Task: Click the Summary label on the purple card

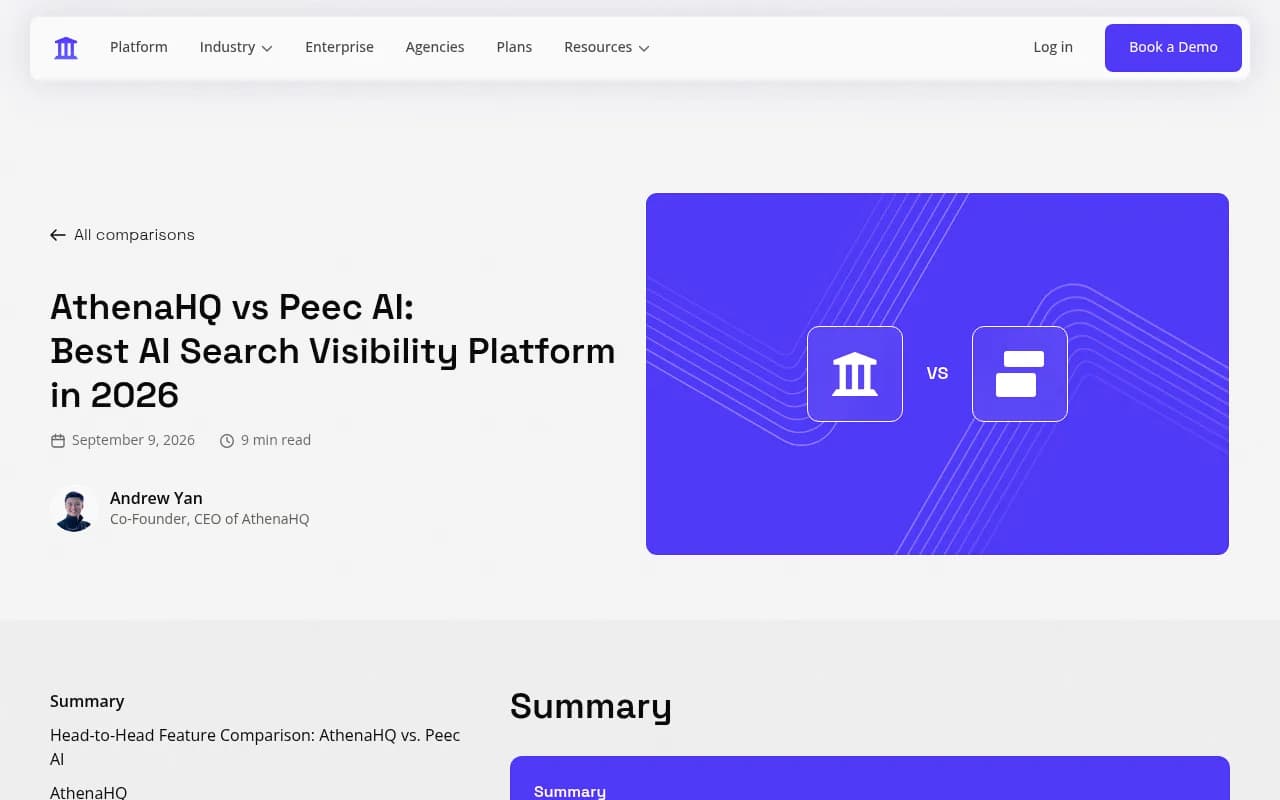Action: click(570, 791)
